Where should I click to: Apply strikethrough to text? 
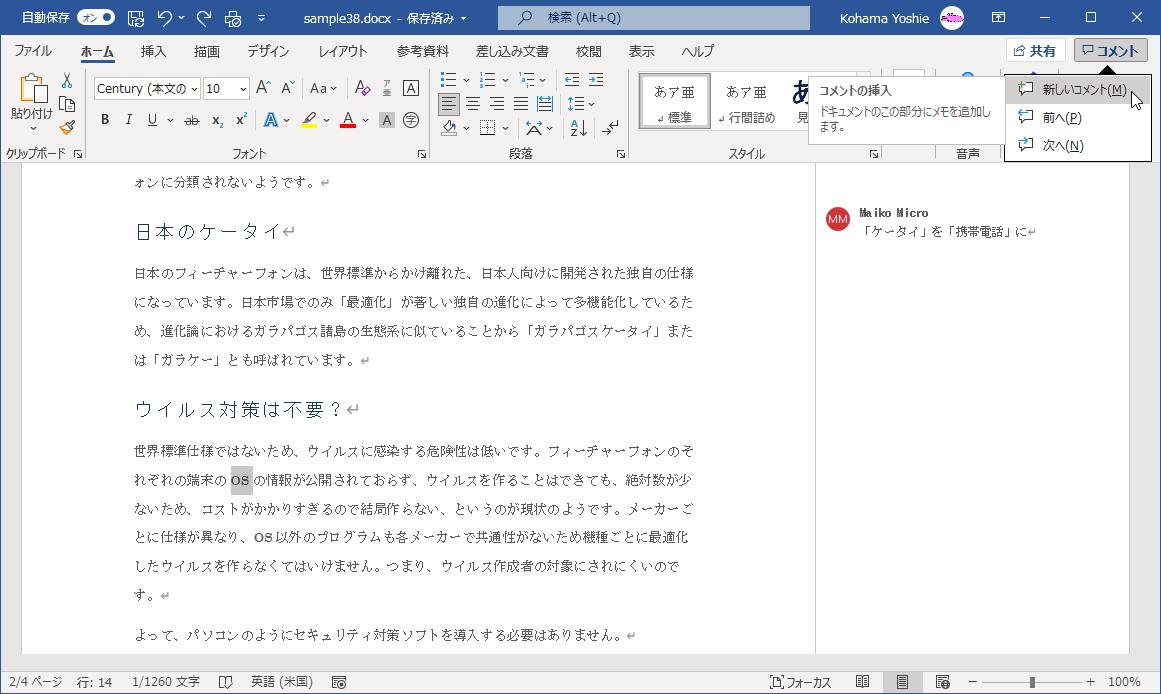(191, 121)
